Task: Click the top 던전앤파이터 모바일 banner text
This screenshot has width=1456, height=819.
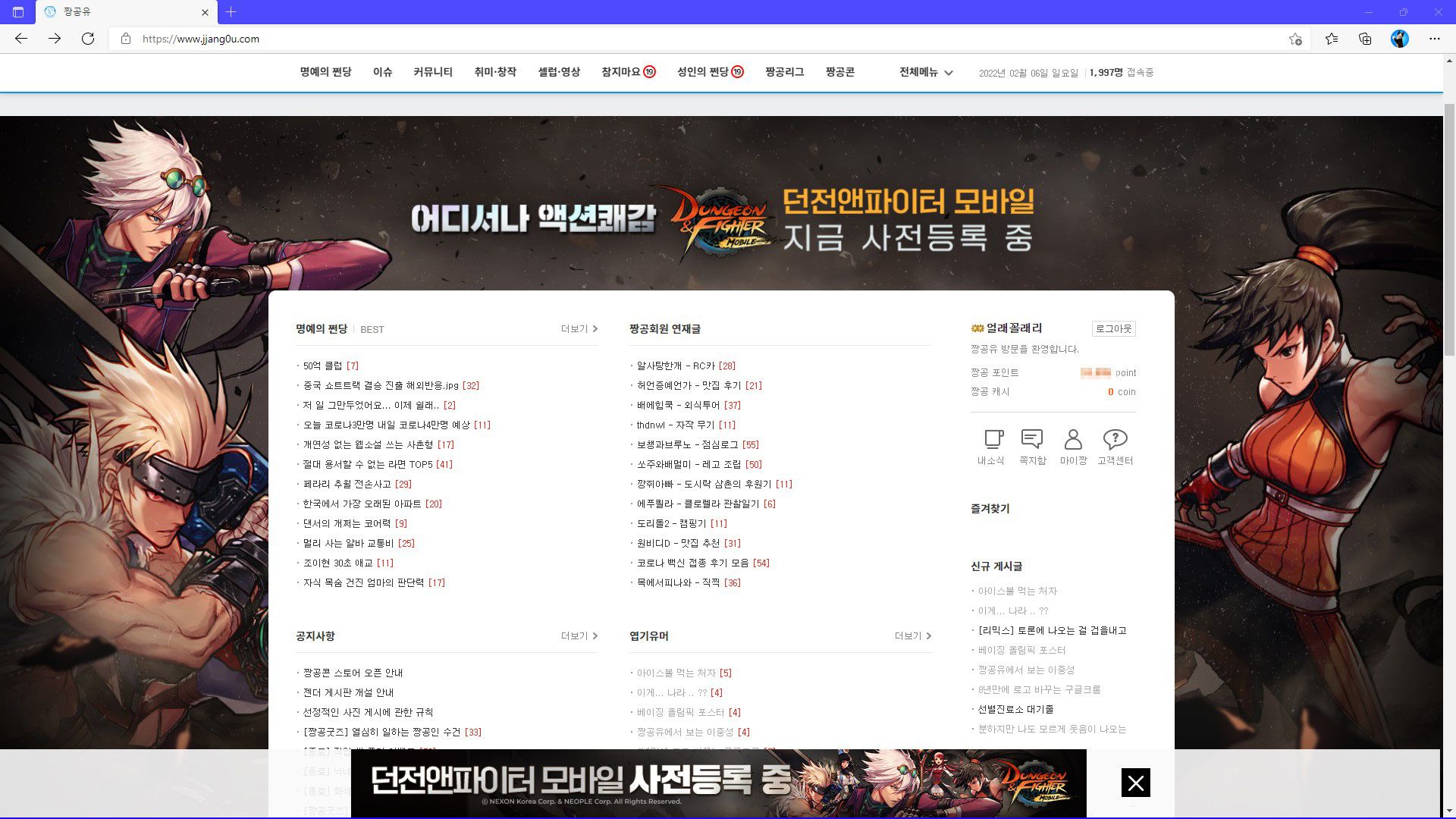Action: 908,202
